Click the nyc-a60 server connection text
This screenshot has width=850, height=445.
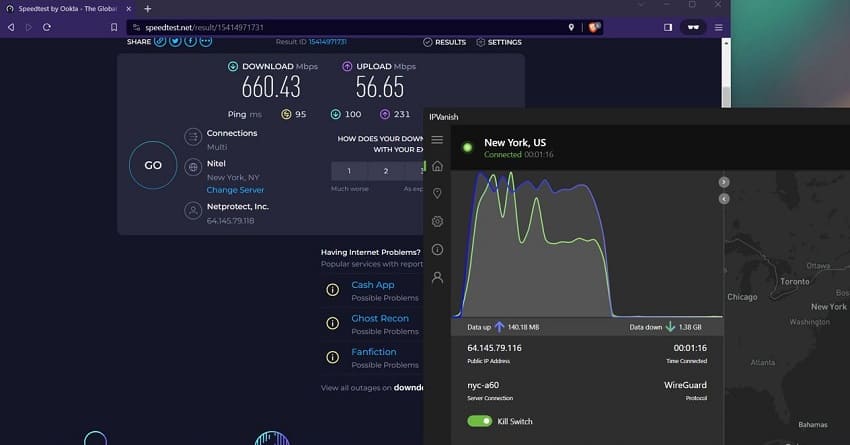(483, 385)
